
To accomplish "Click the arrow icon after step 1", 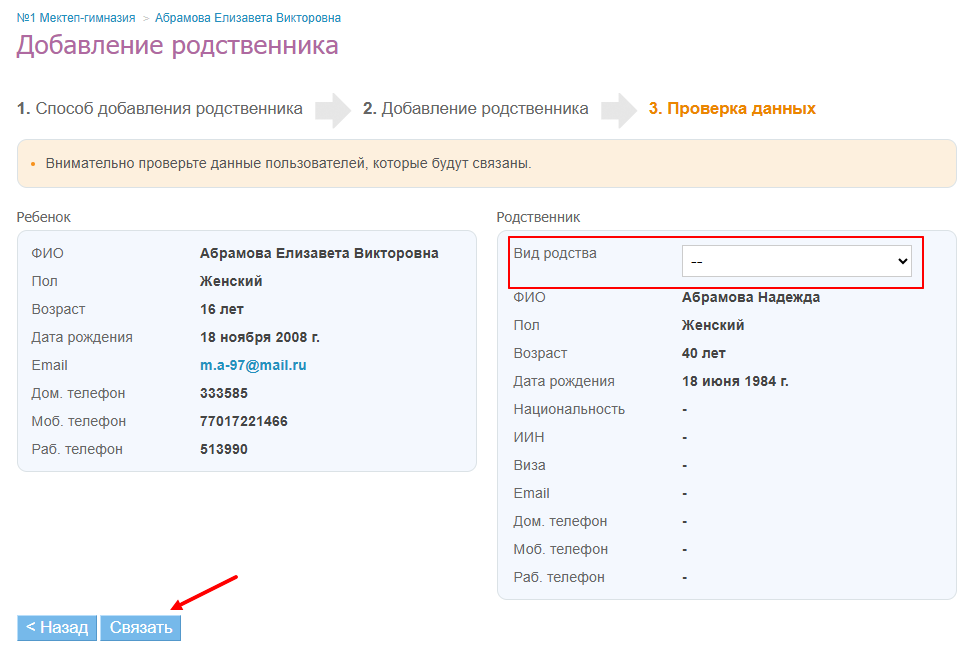I will point(332,110).
